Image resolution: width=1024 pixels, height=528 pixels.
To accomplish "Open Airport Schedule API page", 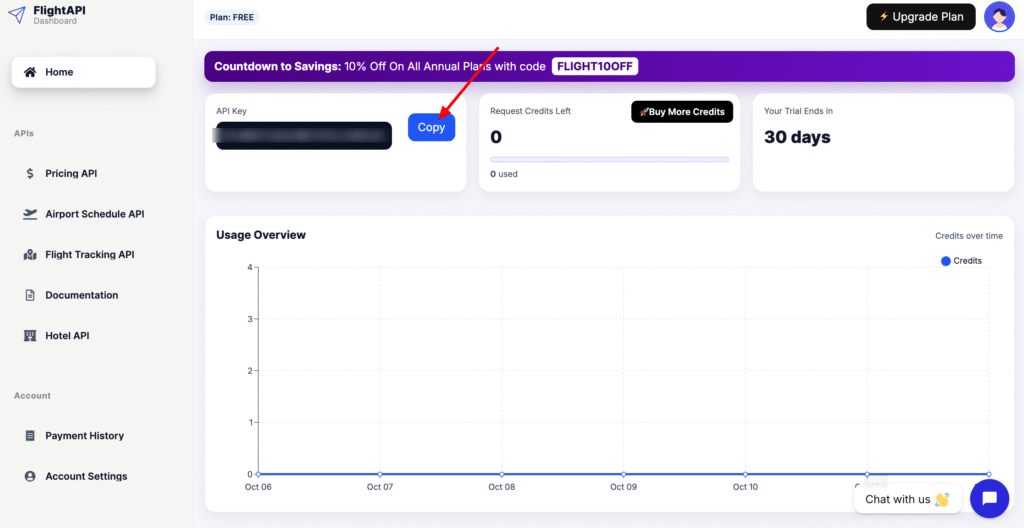I will pyautogui.click(x=94, y=214).
